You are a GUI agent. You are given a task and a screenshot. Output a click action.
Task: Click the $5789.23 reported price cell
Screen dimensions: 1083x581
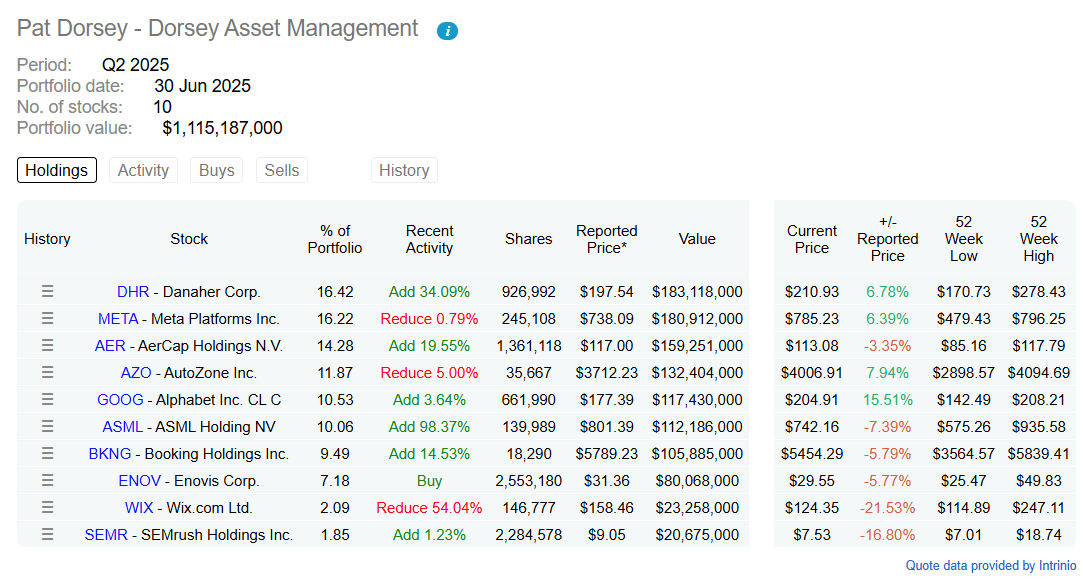pyautogui.click(x=606, y=453)
